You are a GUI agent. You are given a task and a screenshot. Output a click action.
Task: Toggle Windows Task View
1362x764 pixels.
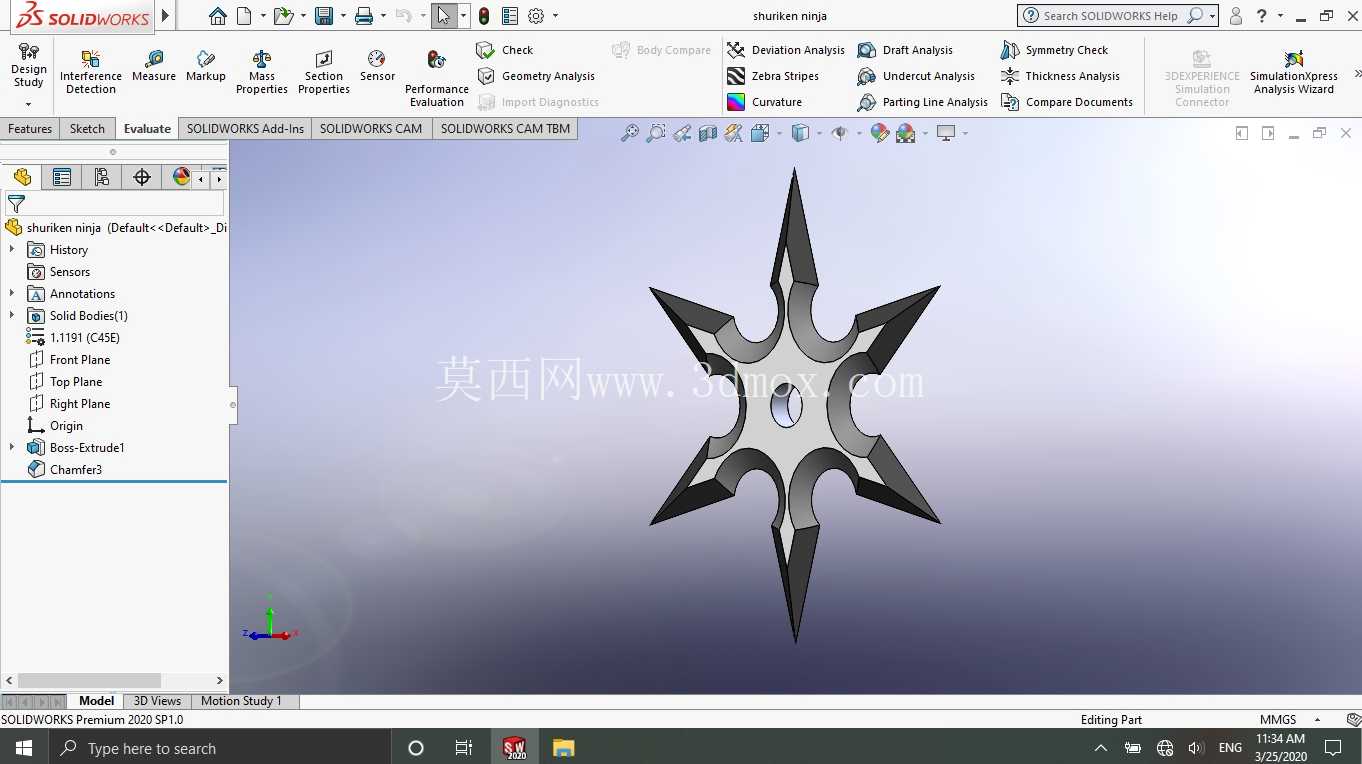(x=464, y=748)
